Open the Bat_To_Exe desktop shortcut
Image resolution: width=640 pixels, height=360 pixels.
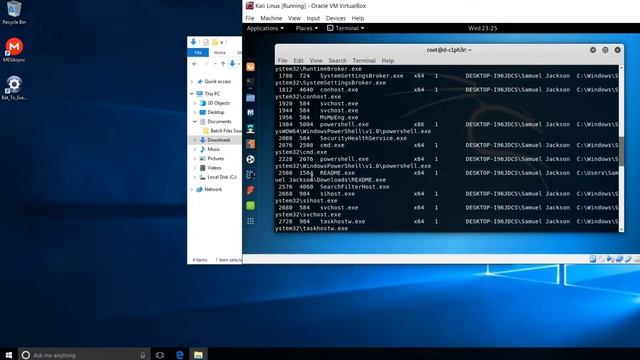(14, 88)
